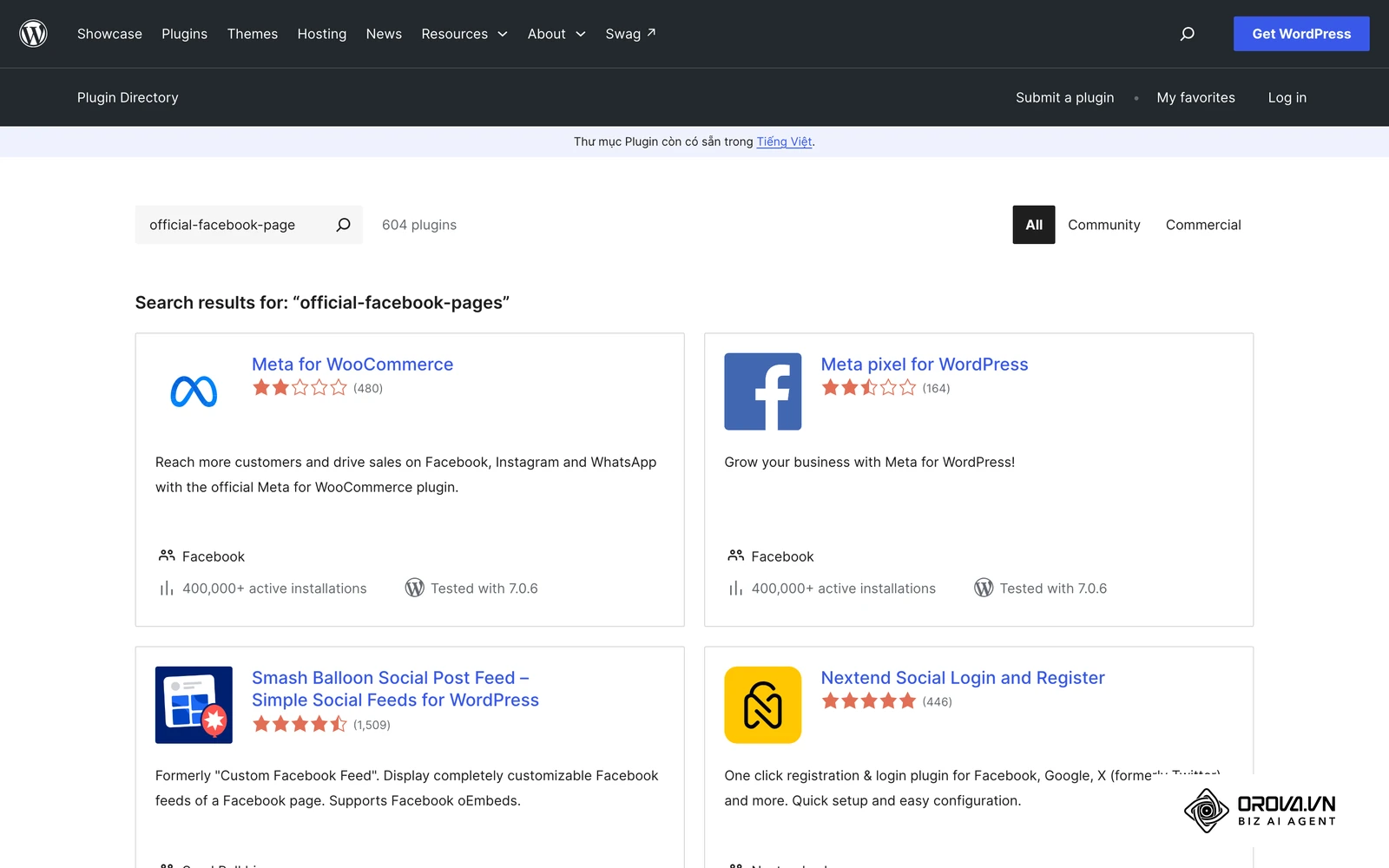This screenshot has height=868, width=1389.
Task: Click the Smash Balloon plugin icon
Action: [x=194, y=705]
